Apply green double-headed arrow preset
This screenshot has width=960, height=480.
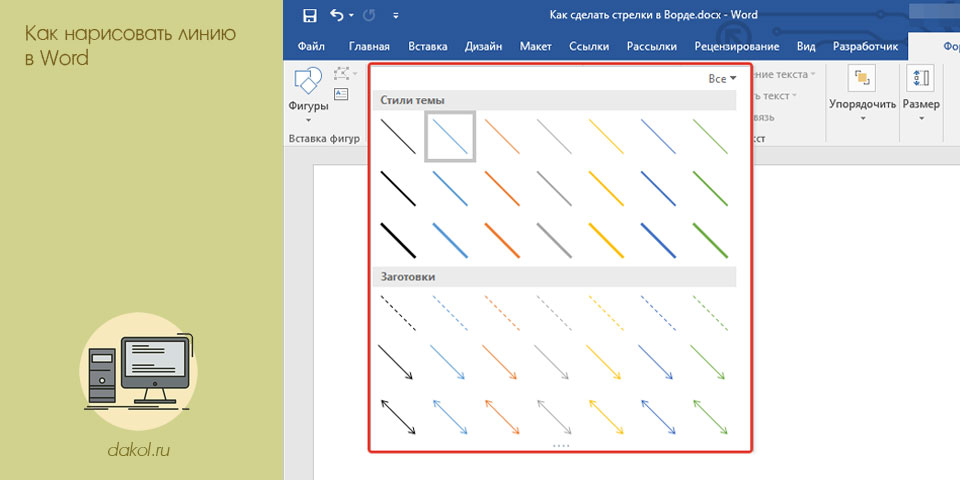pos(710,417)
